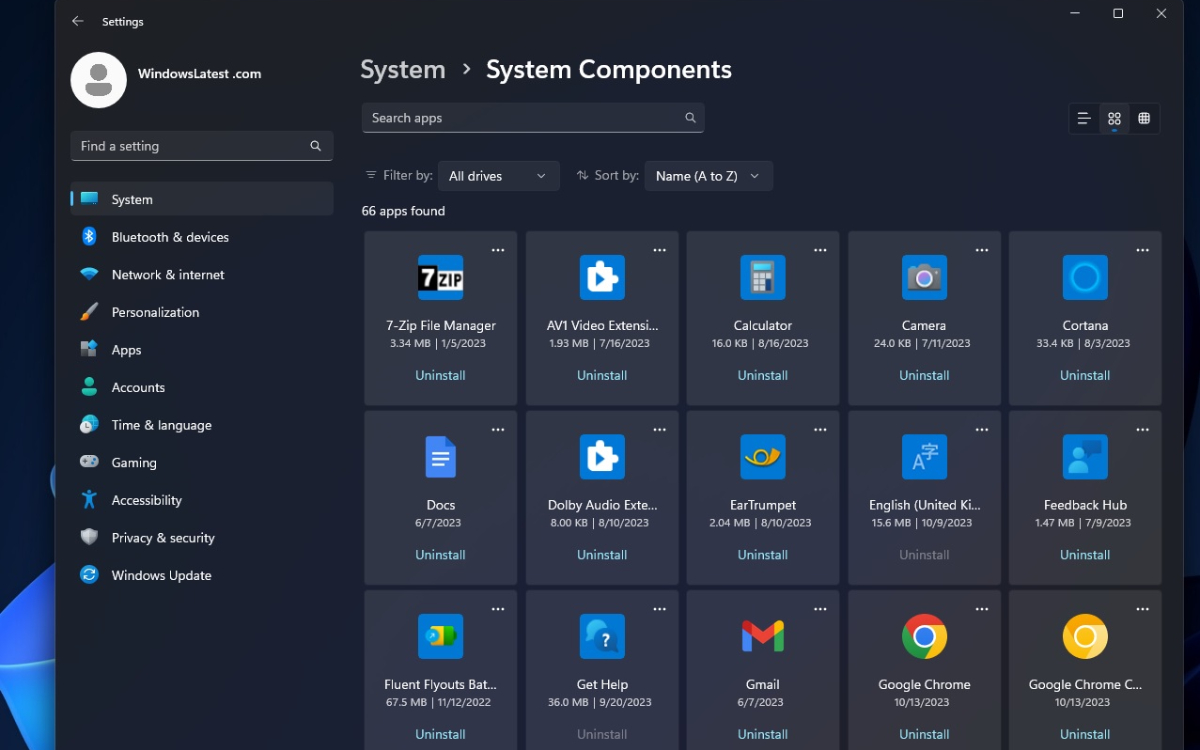This screenshot has width=1200, height=750.
Task: Click the Google Chrome Canary icon
Action: pos(1085,636)
